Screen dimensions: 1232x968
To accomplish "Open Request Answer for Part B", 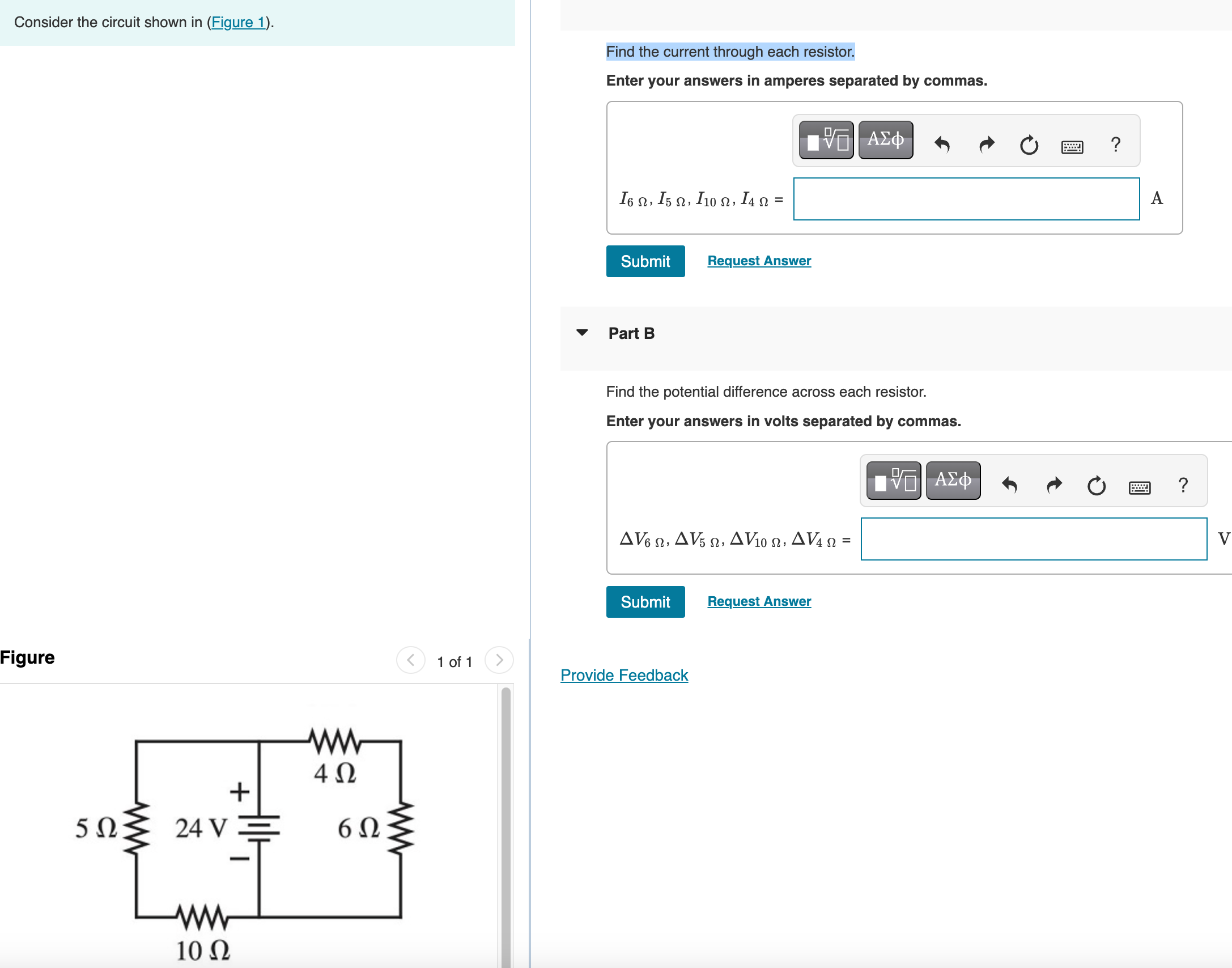I will click(759, 601).
